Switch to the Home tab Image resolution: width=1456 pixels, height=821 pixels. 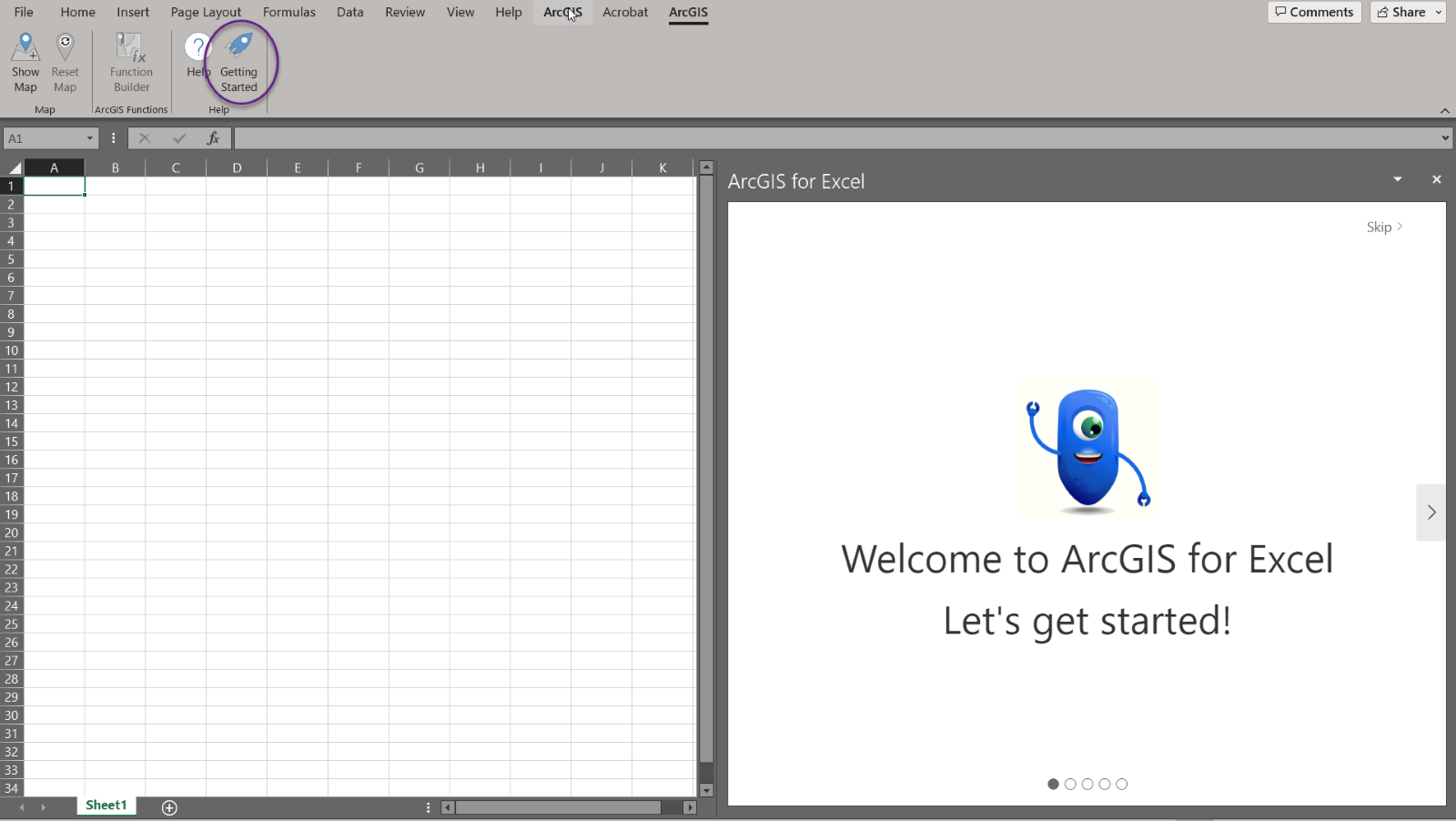pyautogui.click(x=78, y=12)
